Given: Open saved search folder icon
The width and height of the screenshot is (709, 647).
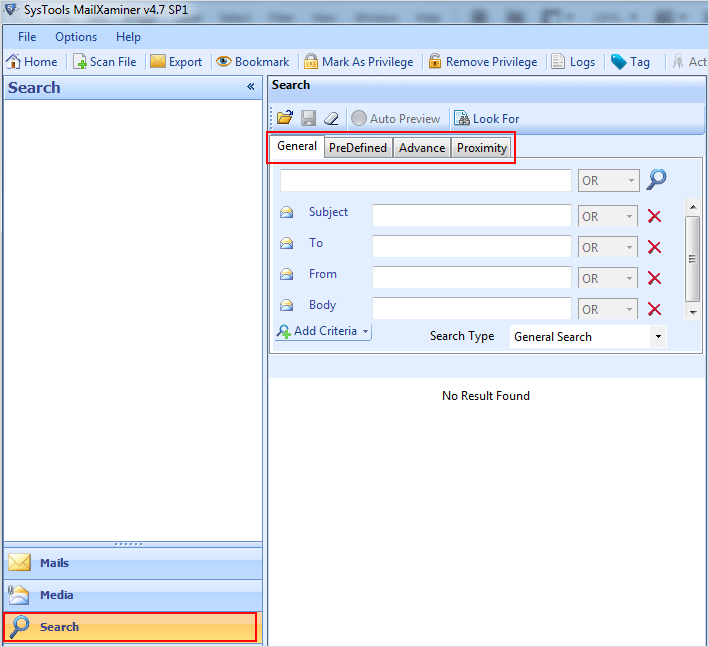Looking at the screenshot, I should [285, 118].
